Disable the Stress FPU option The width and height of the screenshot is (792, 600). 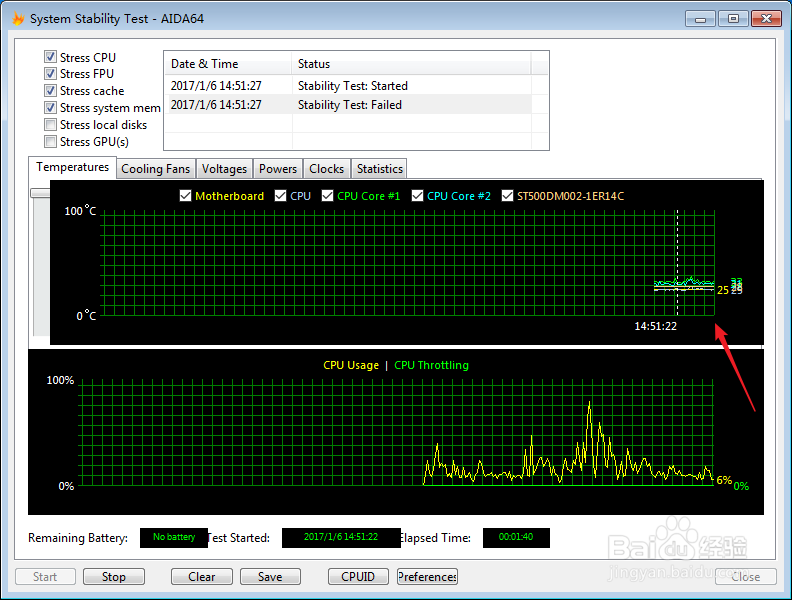(50, 74)
